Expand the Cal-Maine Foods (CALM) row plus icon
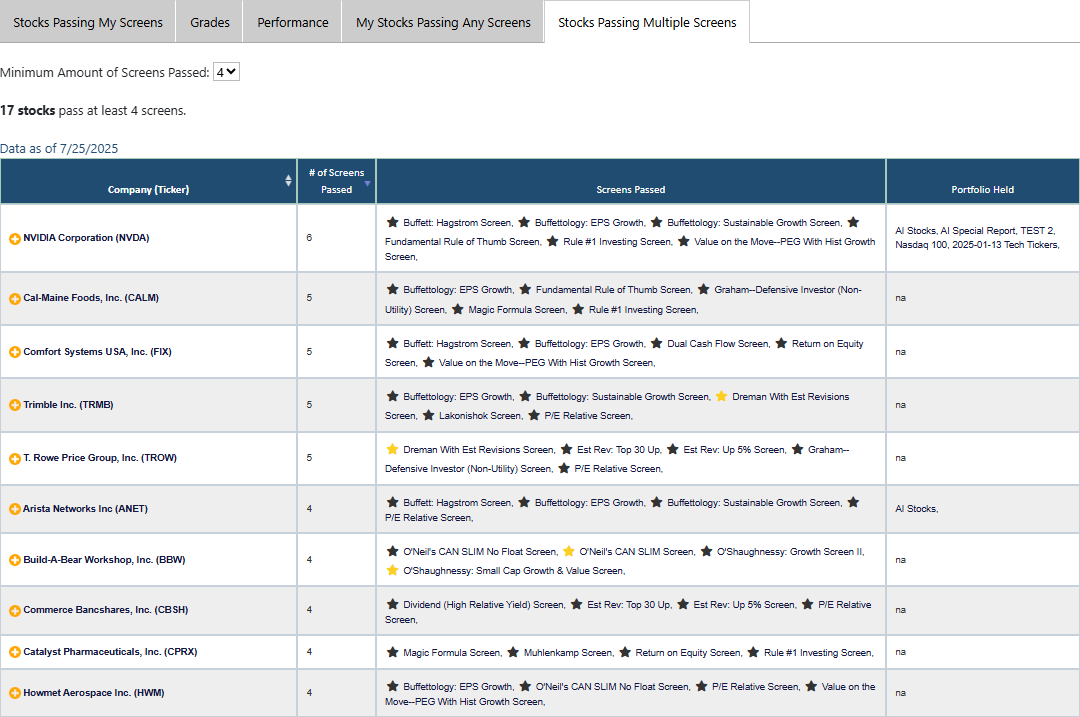The image size is (1080, 717). click(x=14, y=299)
